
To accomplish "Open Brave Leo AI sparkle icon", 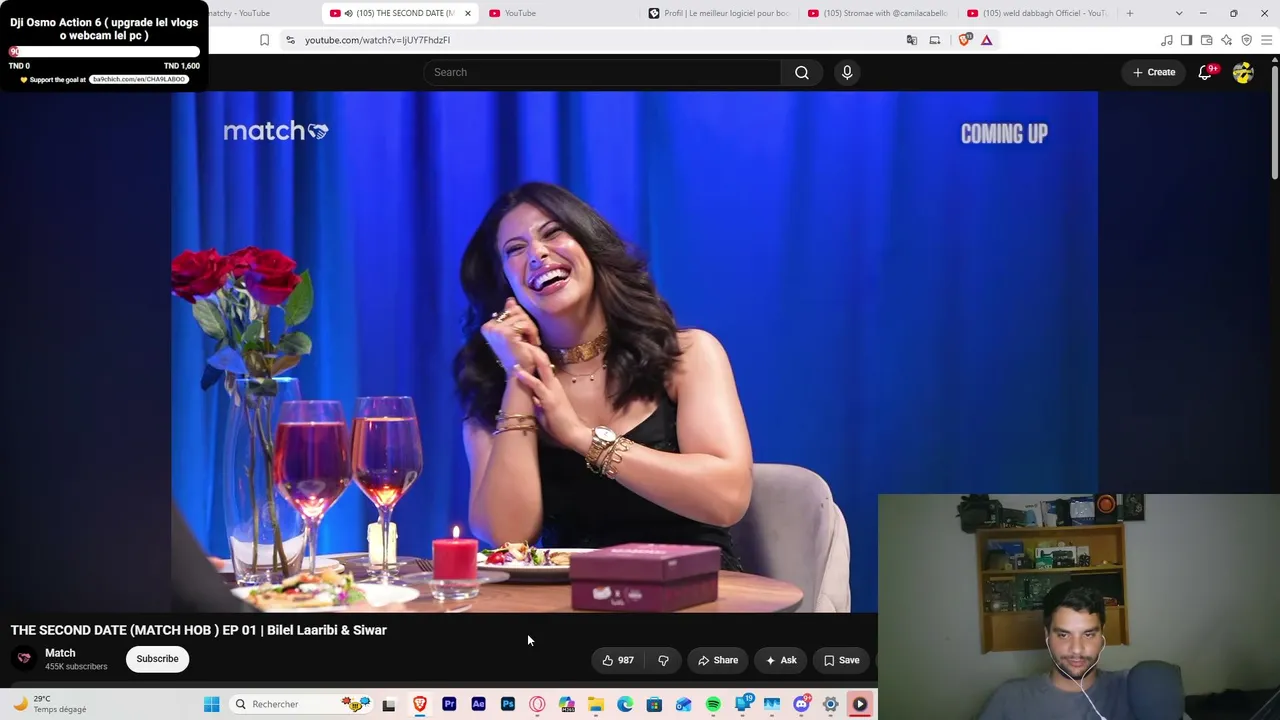I will point(1226,40).
